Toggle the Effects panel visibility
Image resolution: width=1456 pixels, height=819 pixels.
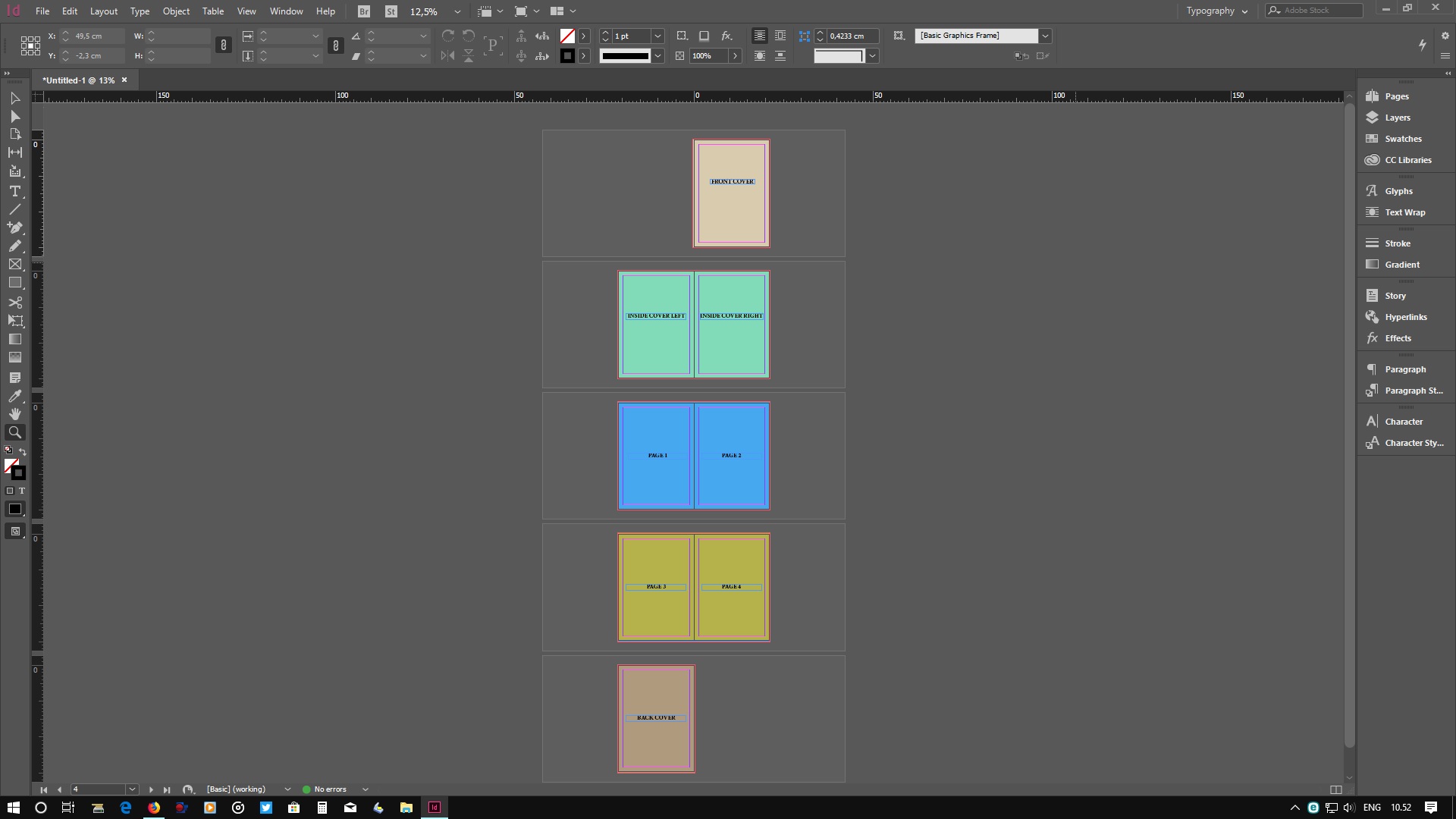click(x=1397, y=338)
